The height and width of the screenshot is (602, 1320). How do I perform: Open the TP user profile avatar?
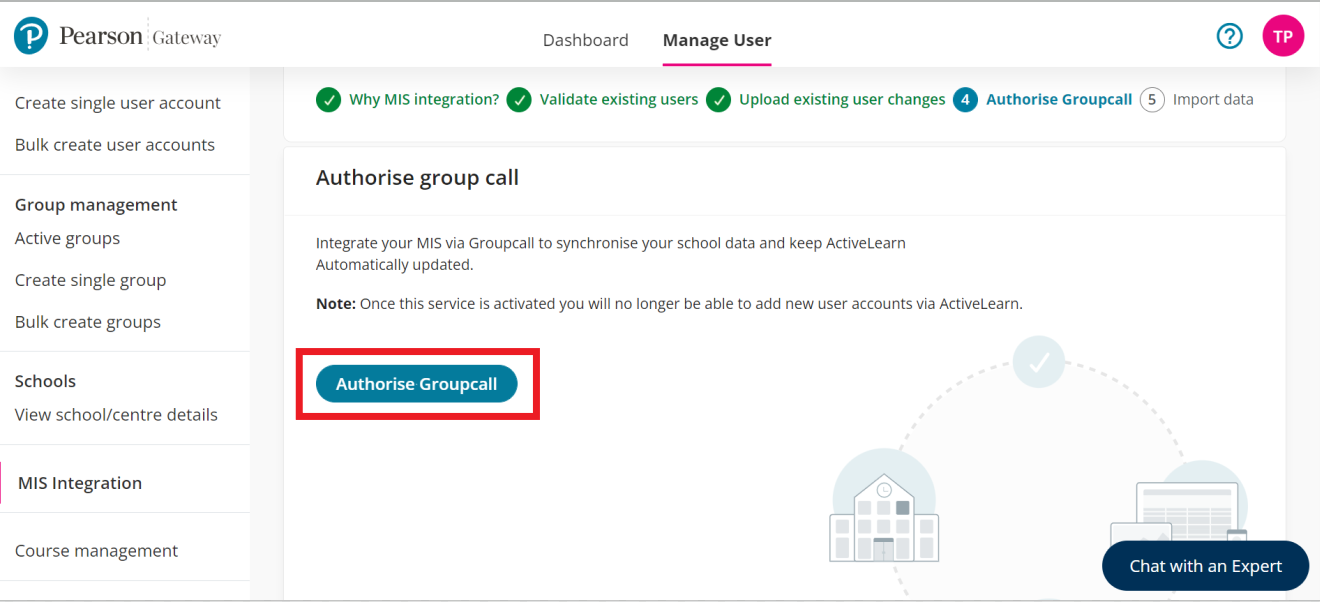(x=1282, y=37)
